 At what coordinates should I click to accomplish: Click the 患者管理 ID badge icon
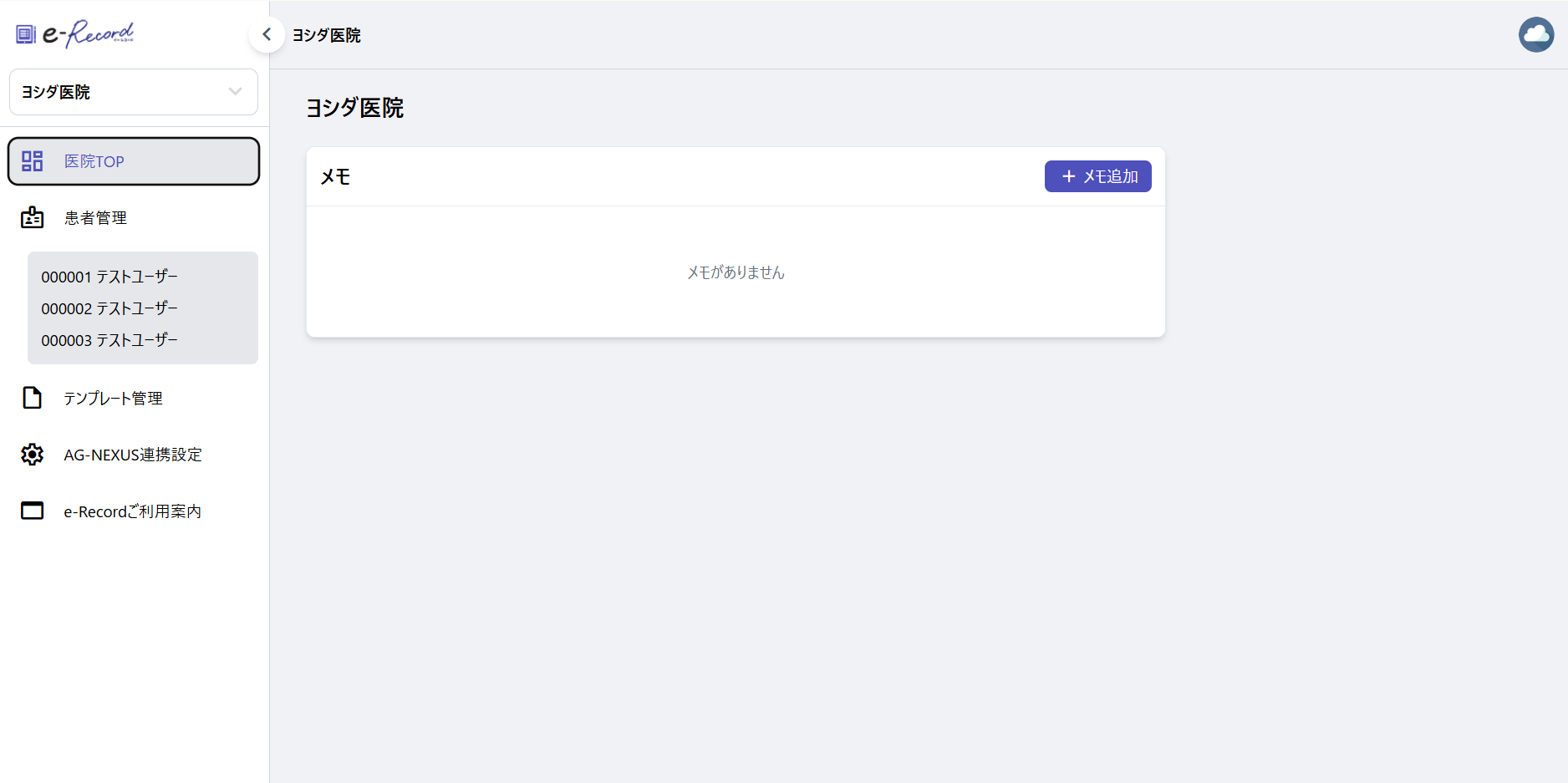(33, 217)
